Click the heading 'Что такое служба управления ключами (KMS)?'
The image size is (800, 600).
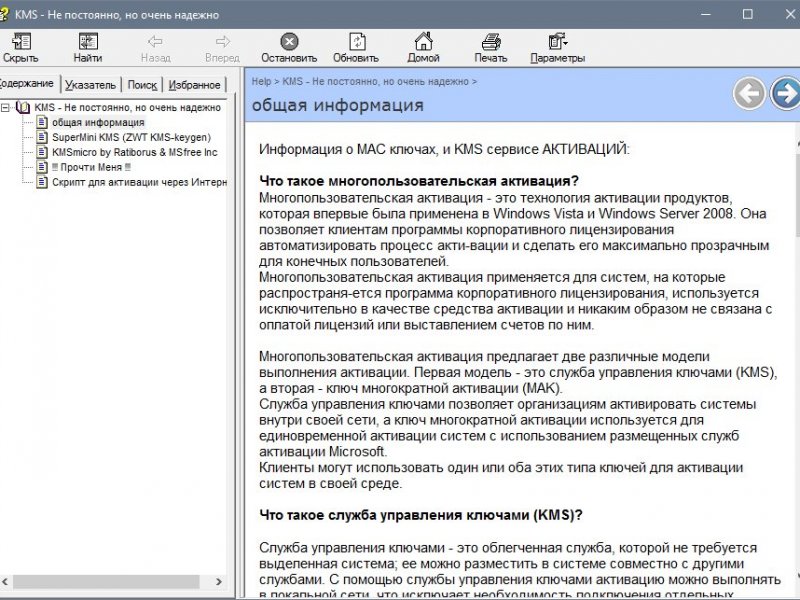[421, 515]
